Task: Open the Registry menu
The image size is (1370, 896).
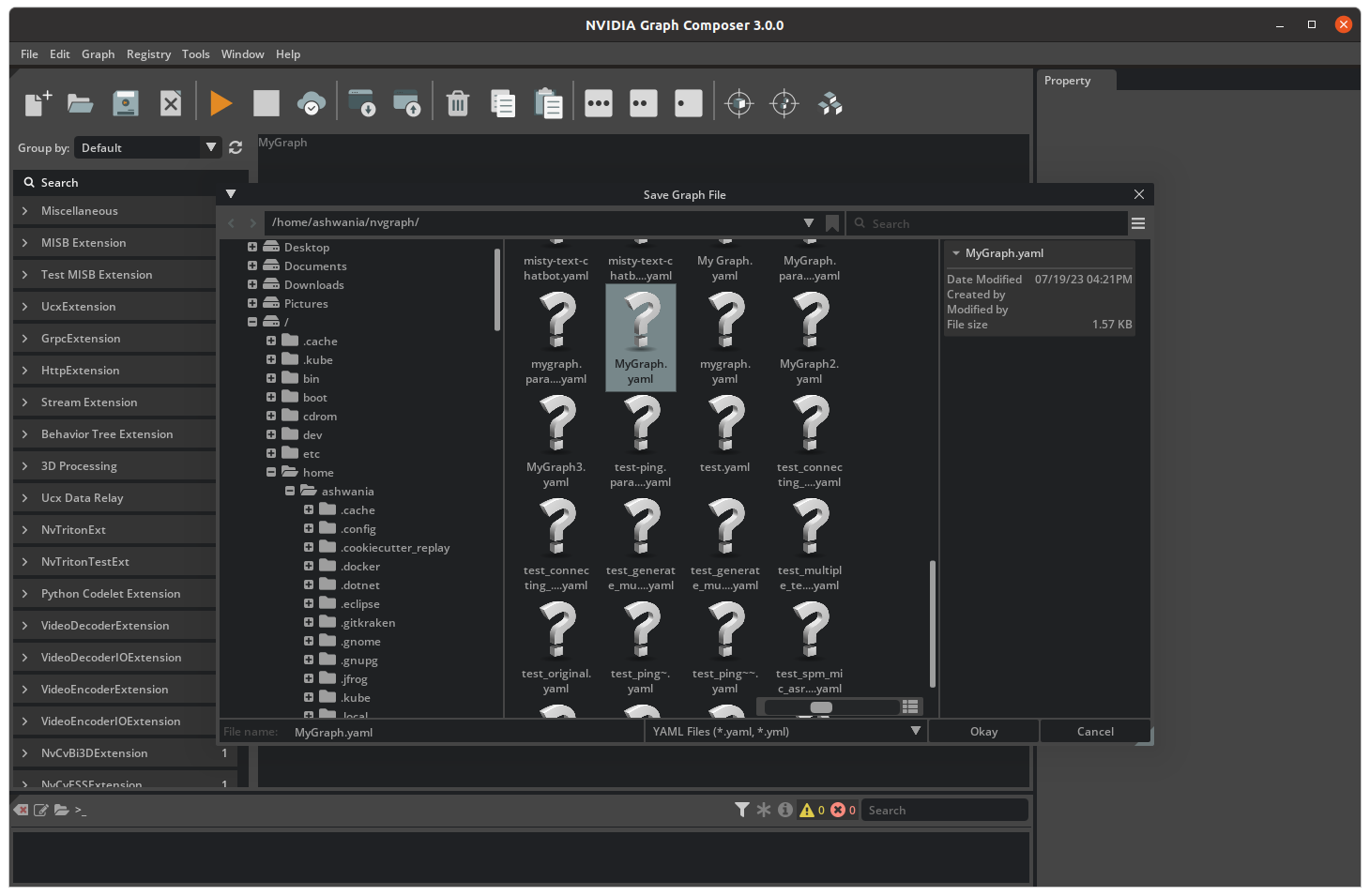Action: click(x=148, y=54)
